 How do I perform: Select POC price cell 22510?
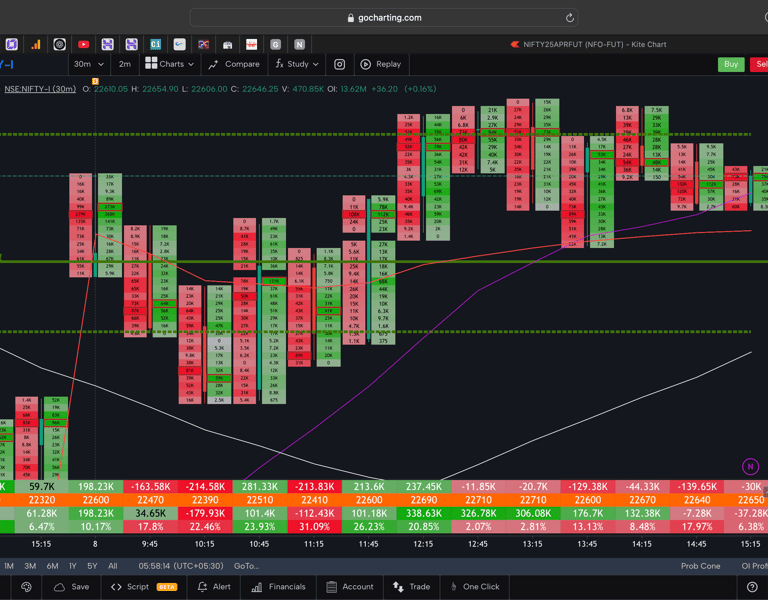coord(260,500)
